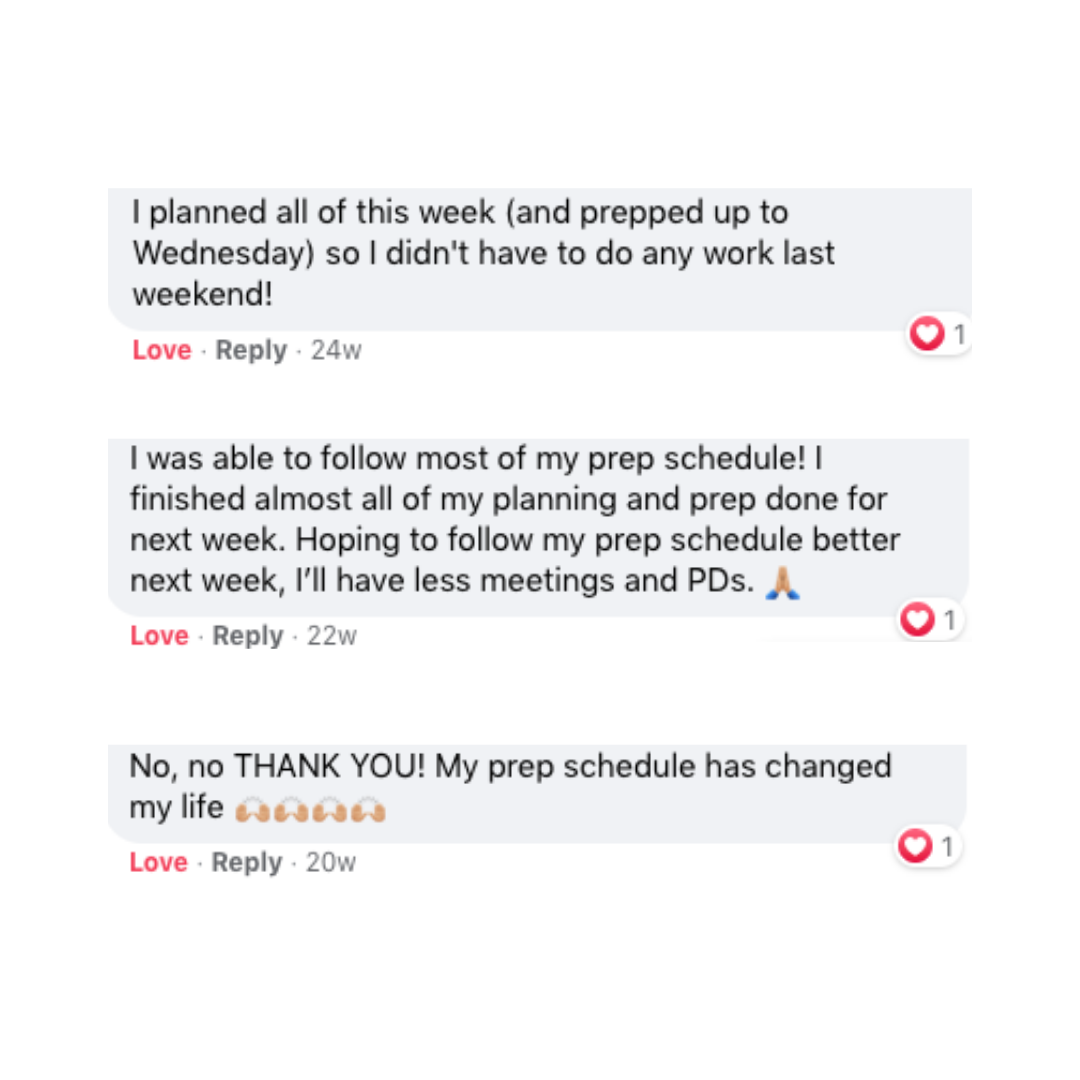Select the 'prep schedule has changed my life' bubble

(x=537, y=793)
